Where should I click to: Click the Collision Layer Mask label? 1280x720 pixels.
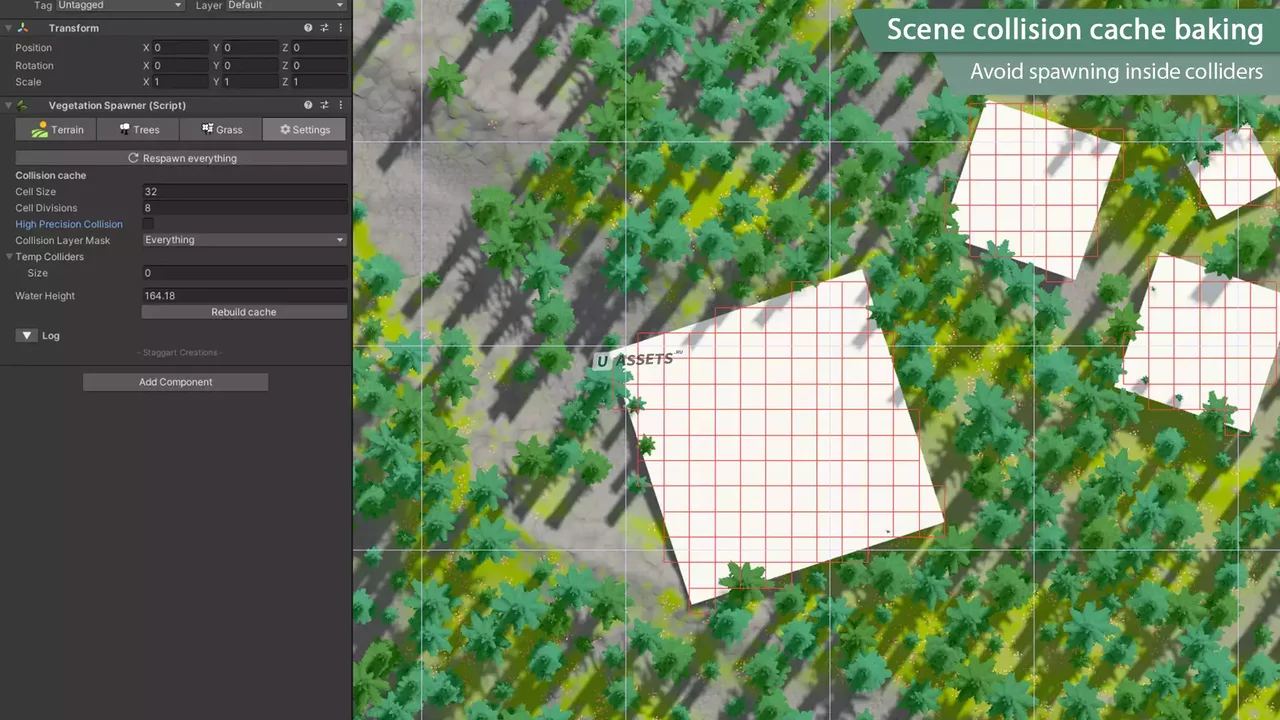coord(63,241)
